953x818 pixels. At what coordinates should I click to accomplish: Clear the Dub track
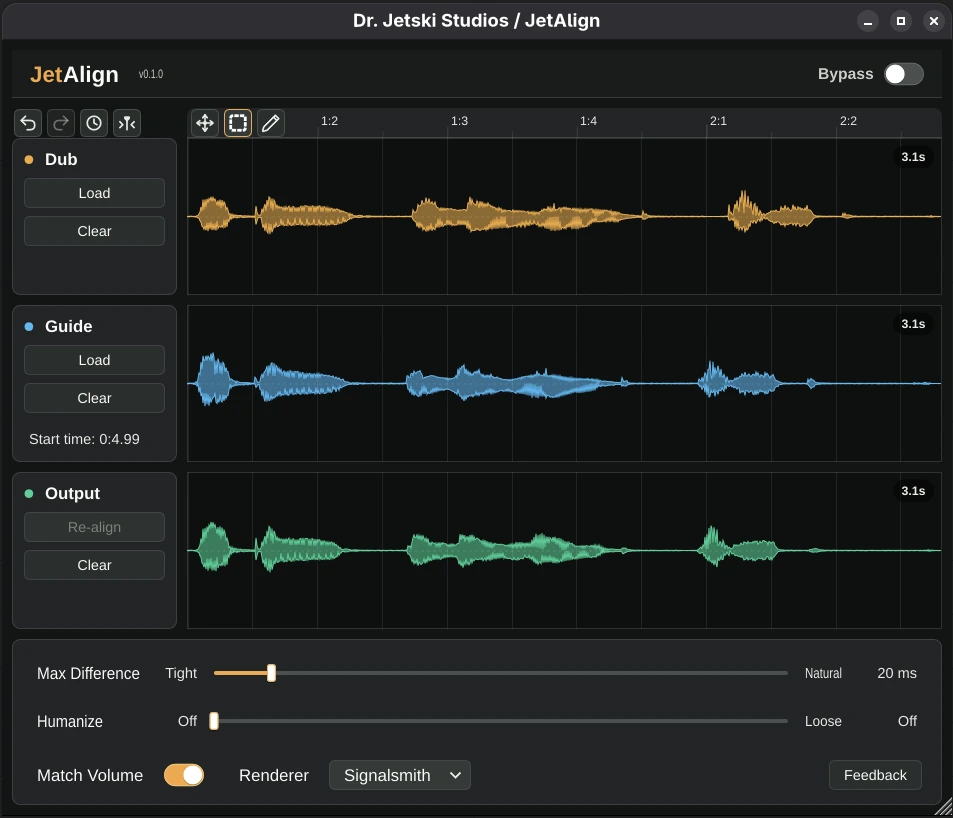[94, 231]
